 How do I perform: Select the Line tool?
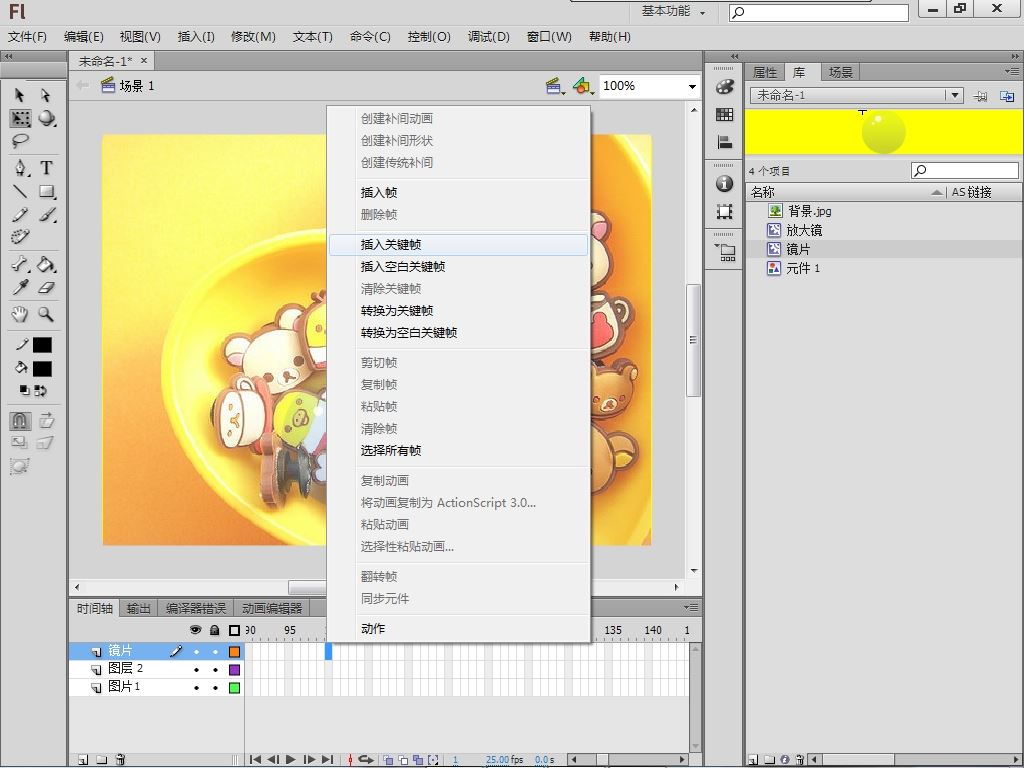[20, 191]
